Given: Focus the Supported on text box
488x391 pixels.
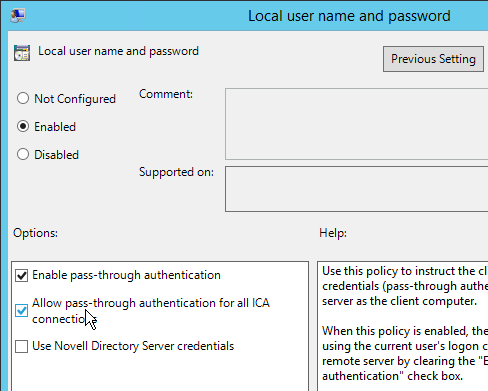Looking at the screenshot, I should pyautogui.click(x=356, y=189).
